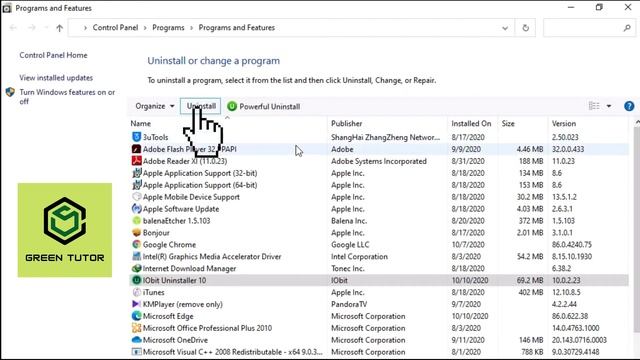Click the Apple Software Update icon
Screen dimensions: 640x360
pos(136,209)
